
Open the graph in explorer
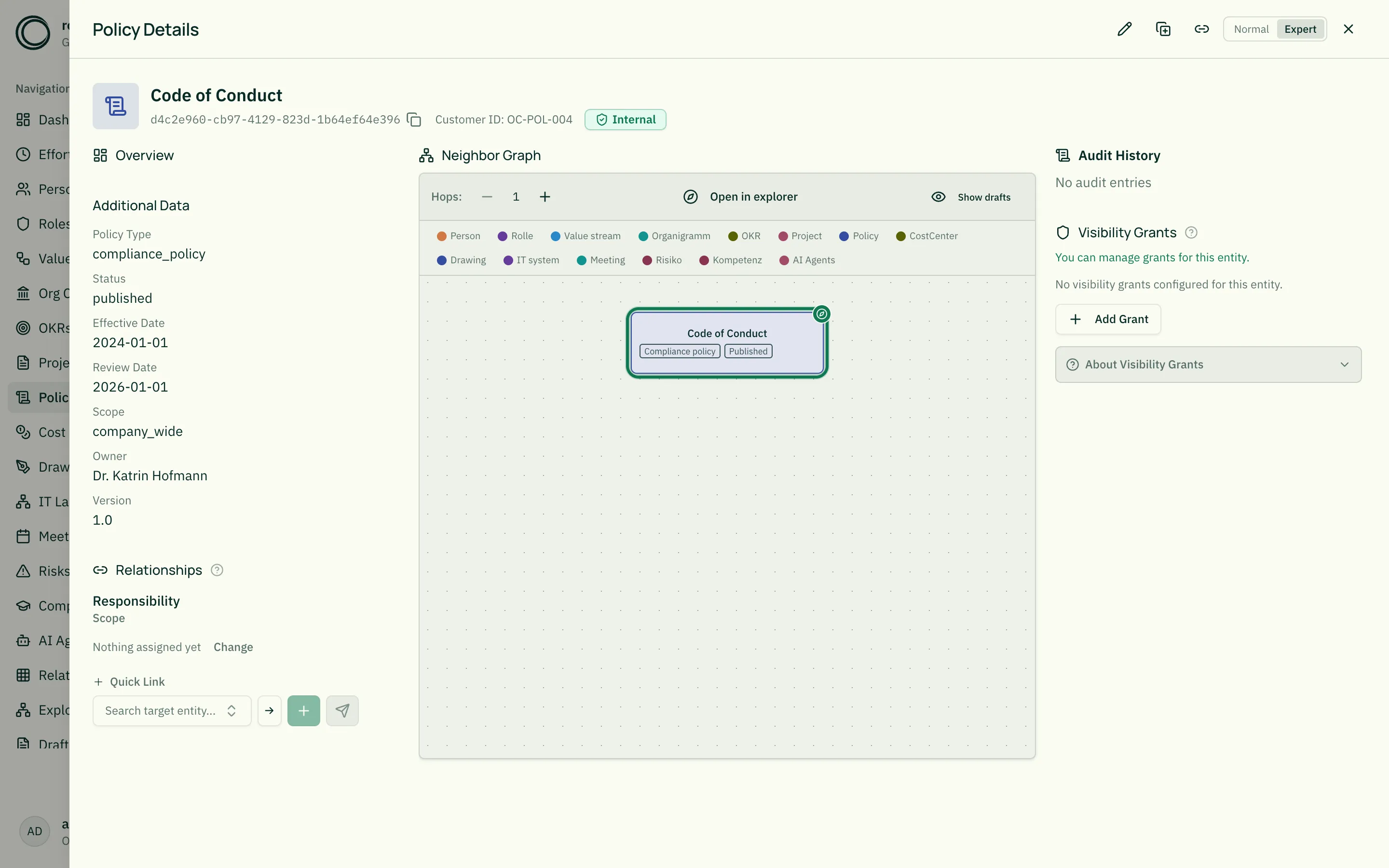pos(740,197)
